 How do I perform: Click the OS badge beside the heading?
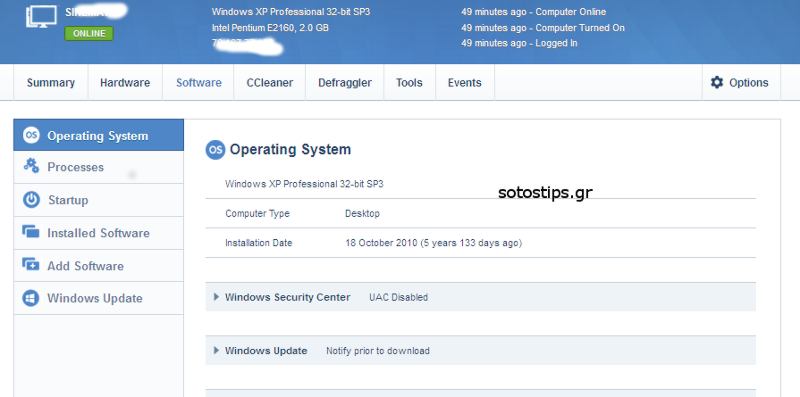point(215,150)
